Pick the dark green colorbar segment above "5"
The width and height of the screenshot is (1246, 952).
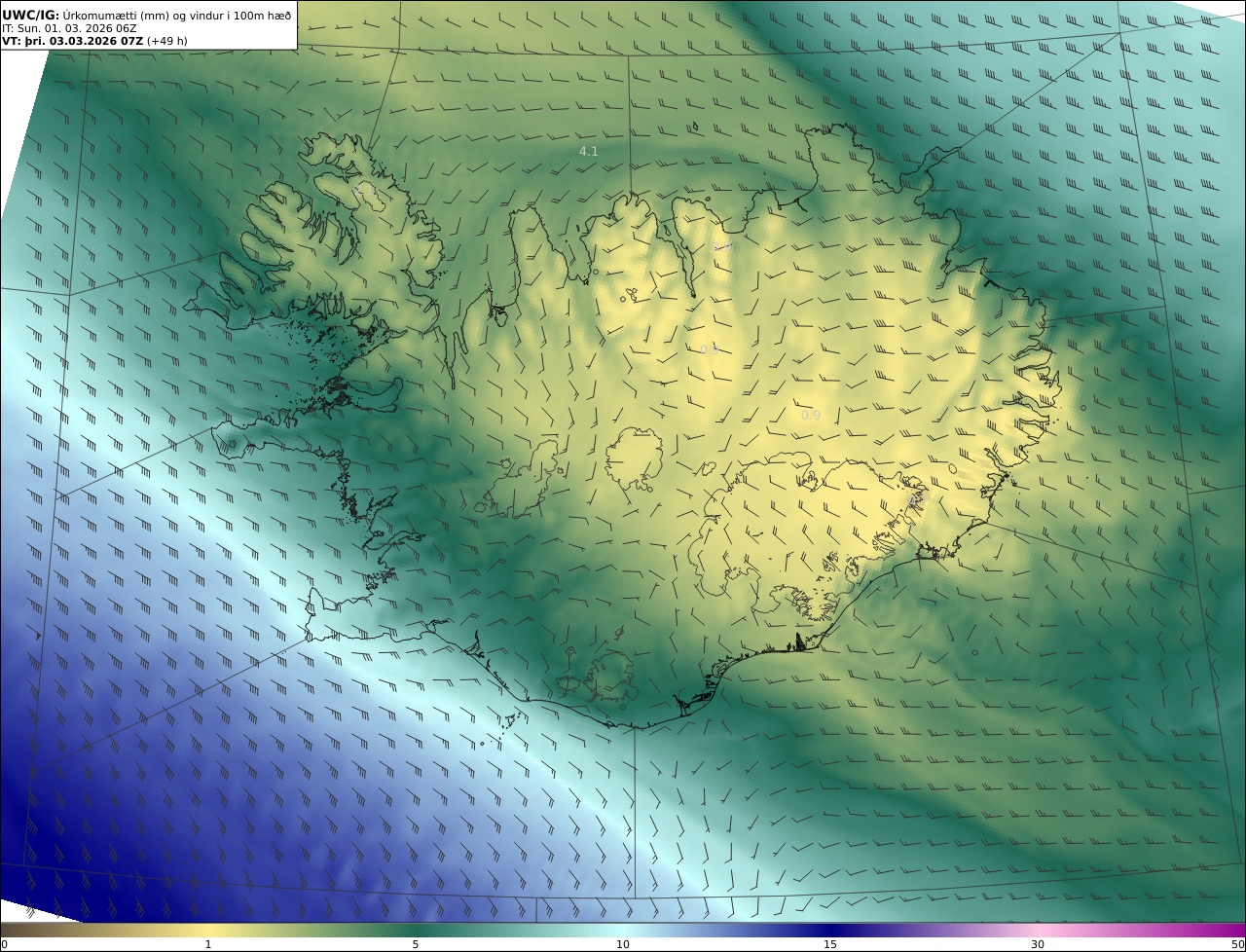(x=416, y=930)
